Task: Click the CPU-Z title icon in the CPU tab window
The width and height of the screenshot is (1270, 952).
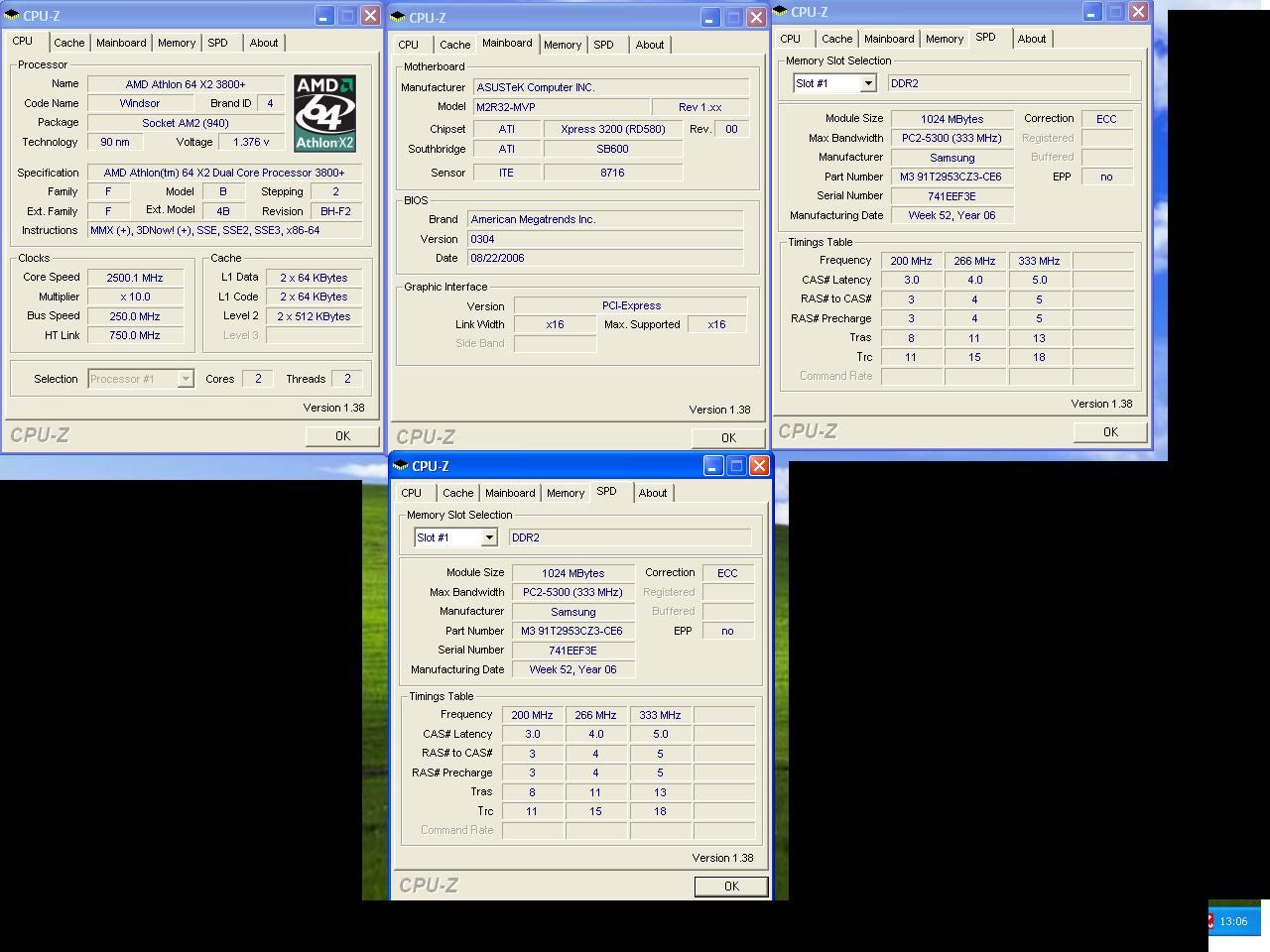Action: (x=12, y=16)
